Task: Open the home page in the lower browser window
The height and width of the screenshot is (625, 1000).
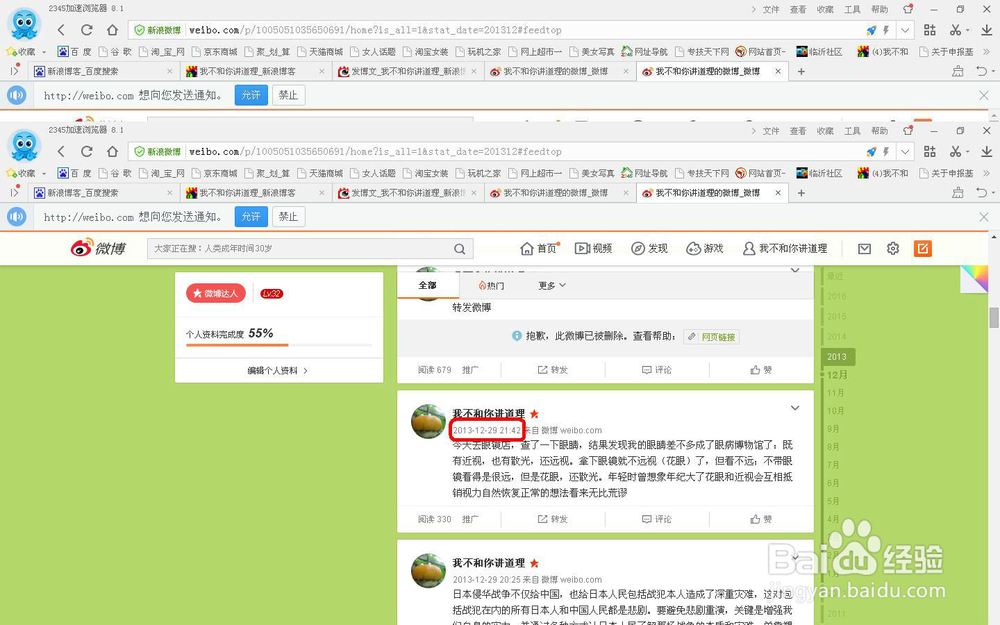Action: [112, 151]
